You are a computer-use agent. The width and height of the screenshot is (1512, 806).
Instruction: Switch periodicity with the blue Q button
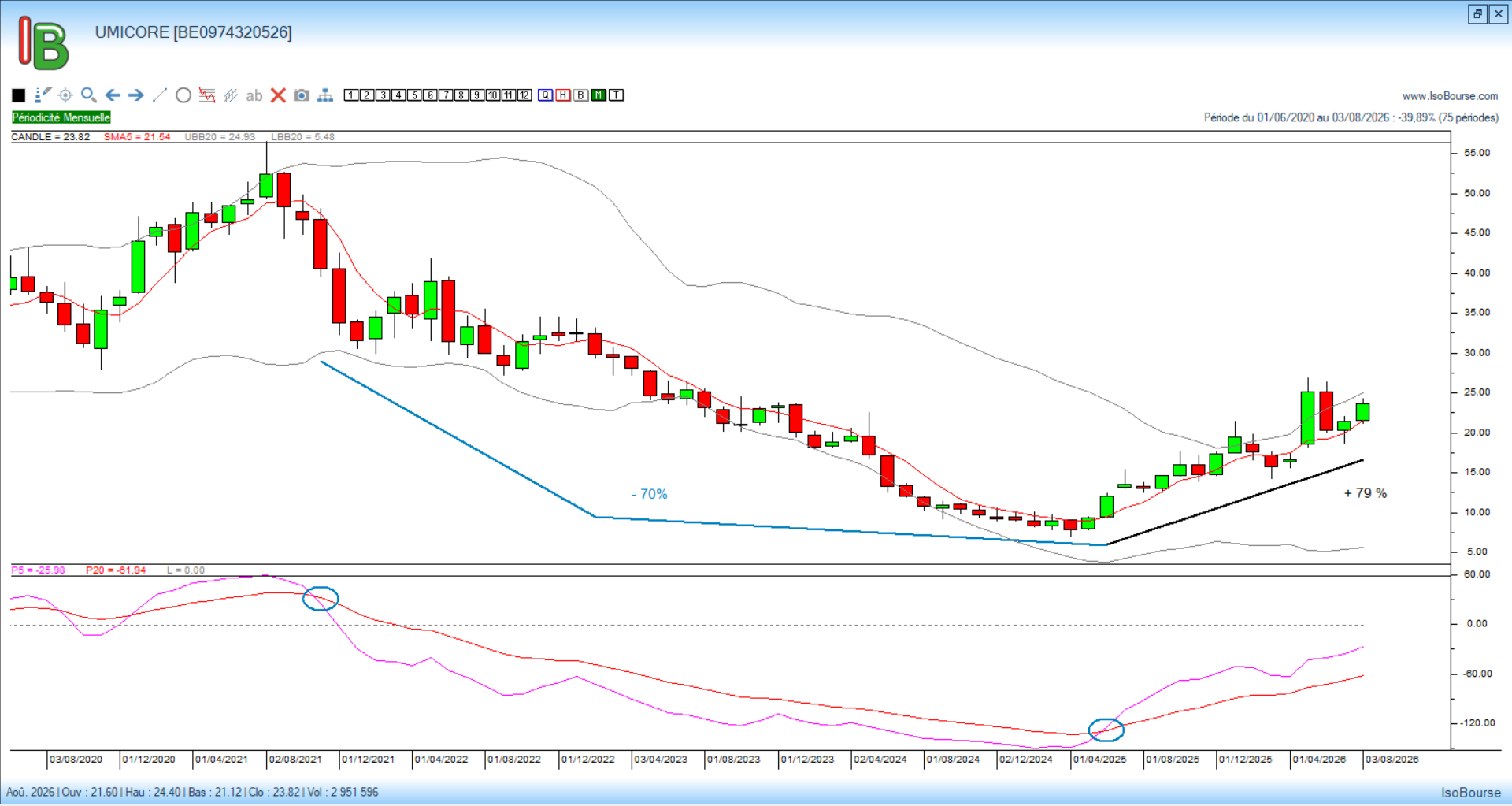[x=546, y=95]
